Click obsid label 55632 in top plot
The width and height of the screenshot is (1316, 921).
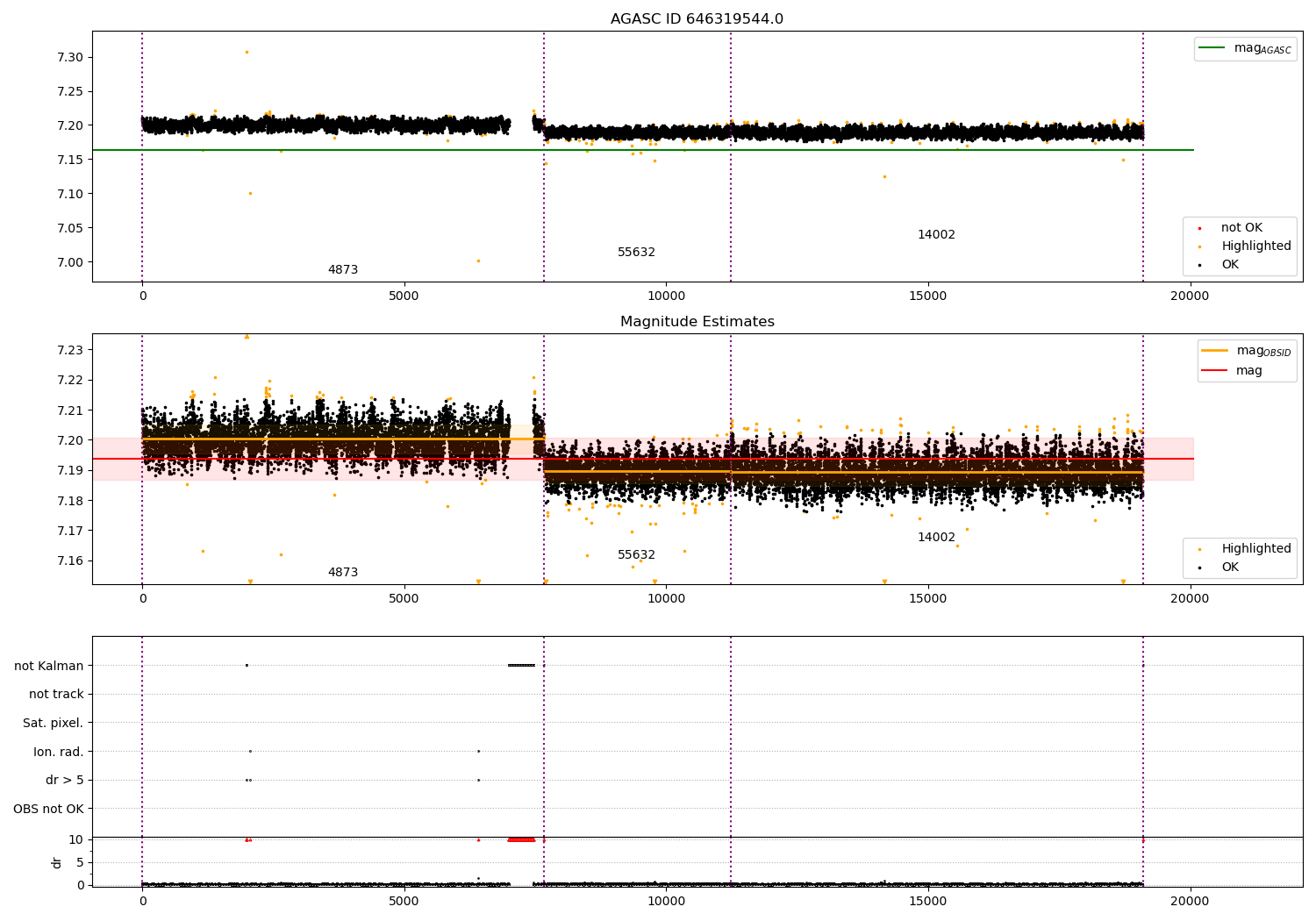tap(636, 253)
